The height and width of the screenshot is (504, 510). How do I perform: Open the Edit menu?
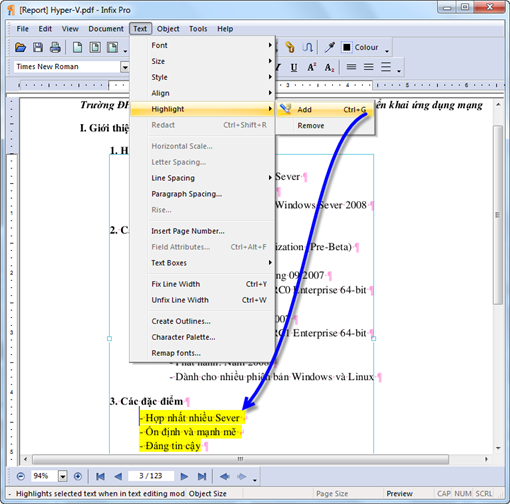[x=45, y=29]
